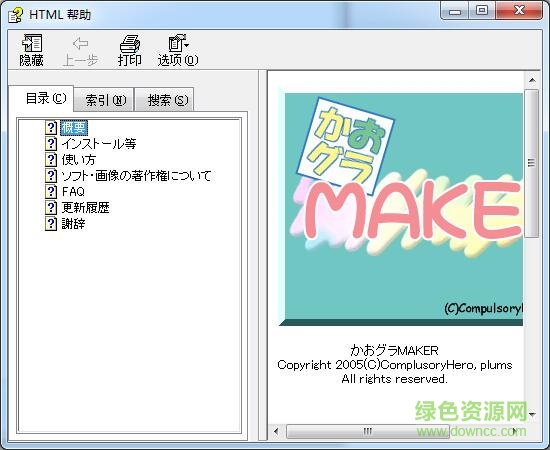The image size is (550, 450).
Task: Open the 更新履歴 topic
Action: (x=85, y=207)
